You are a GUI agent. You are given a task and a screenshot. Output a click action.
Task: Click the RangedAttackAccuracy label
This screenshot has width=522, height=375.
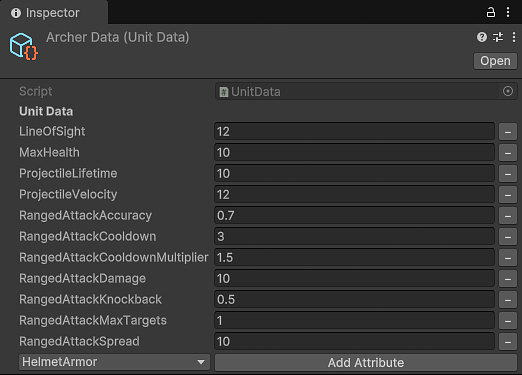coord(85,215)
